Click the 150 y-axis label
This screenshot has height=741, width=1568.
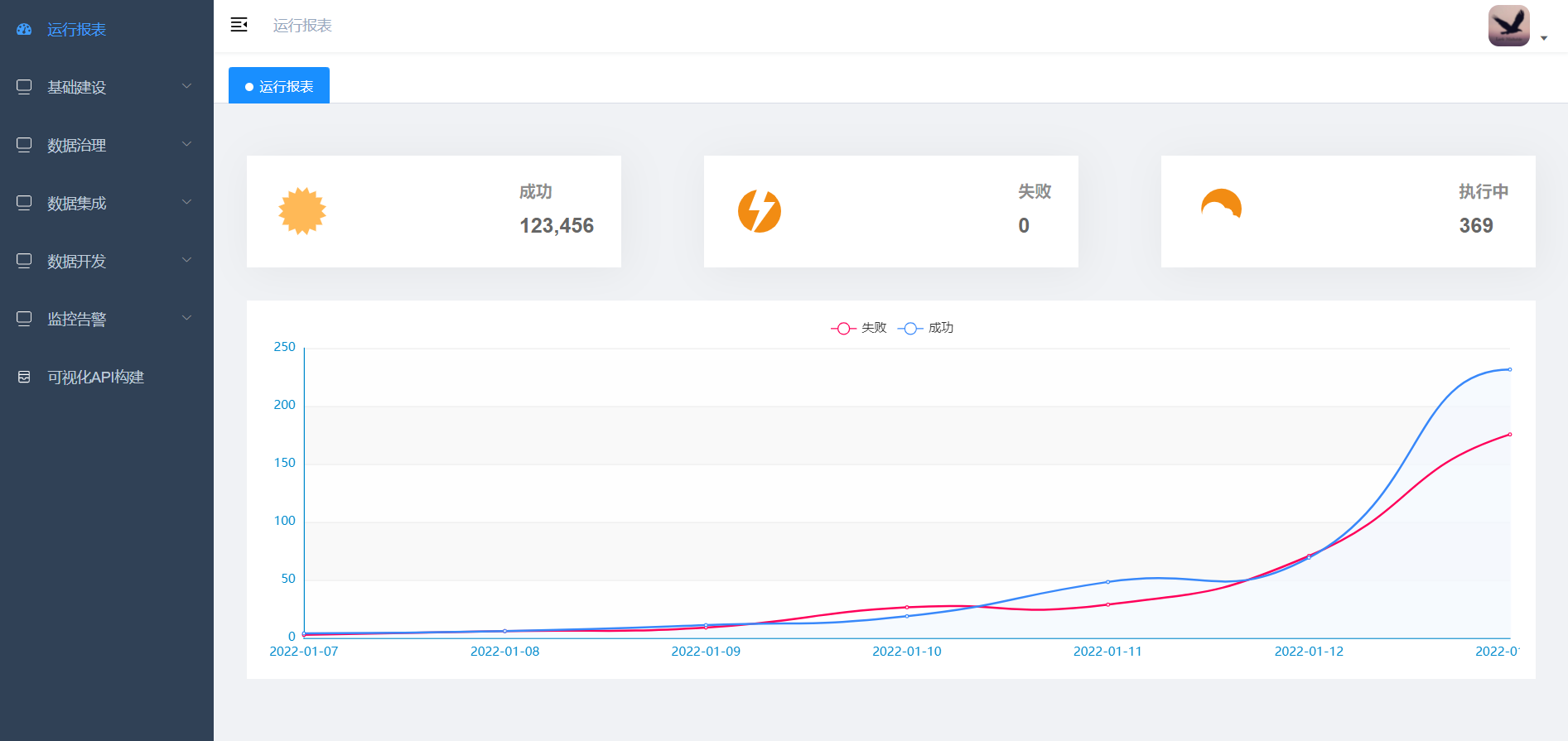click(x=285, y=463)
